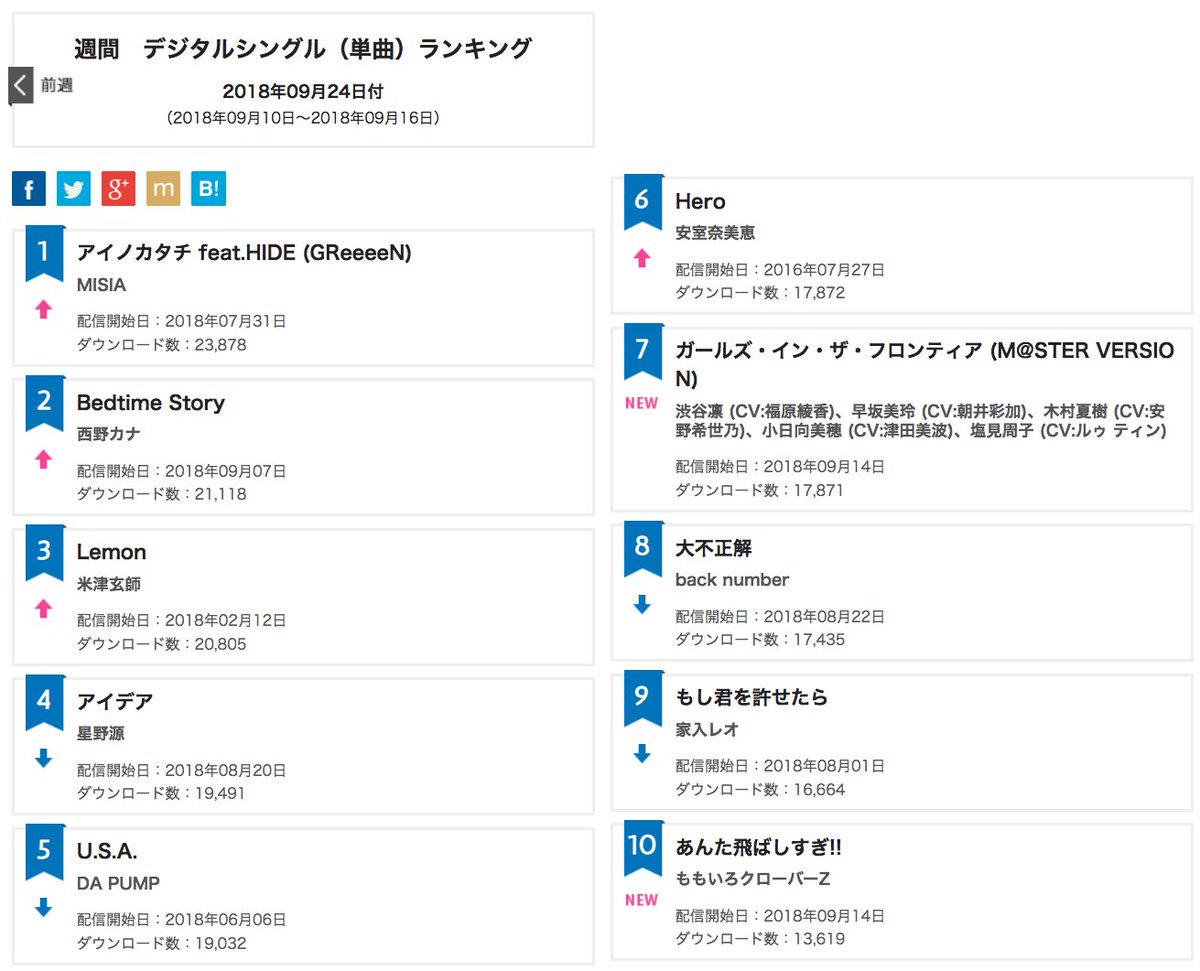Open Hero by 安室奈美恵

(700, 201)
